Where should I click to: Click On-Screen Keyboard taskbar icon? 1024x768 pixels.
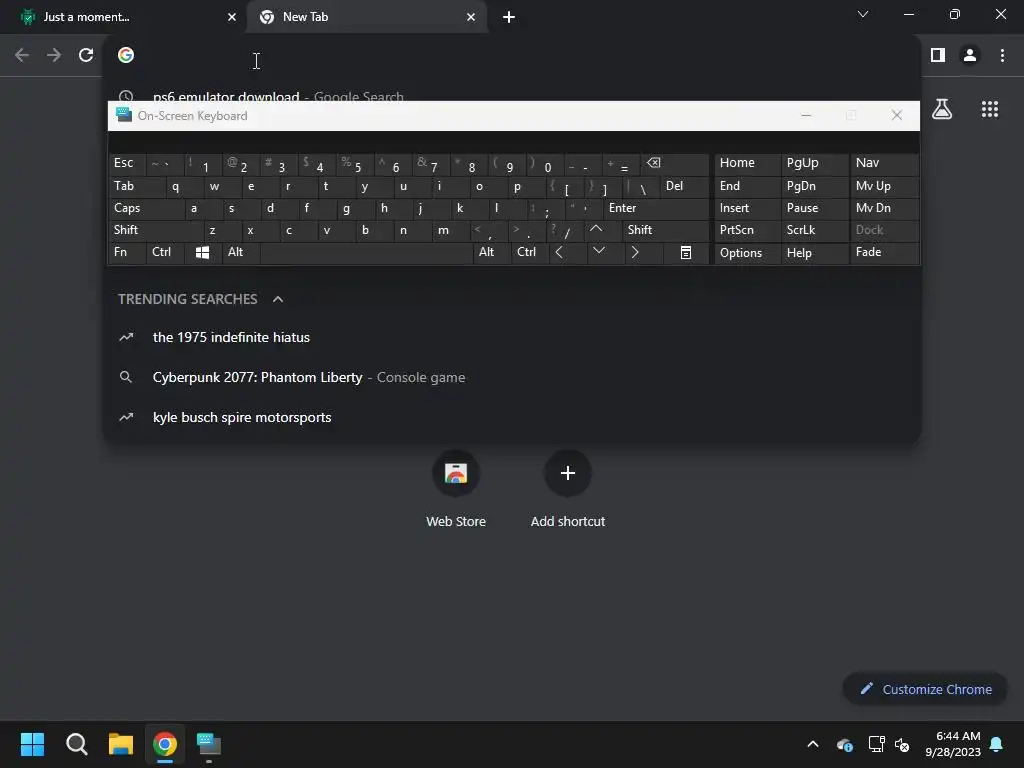[x=209, y=744]
